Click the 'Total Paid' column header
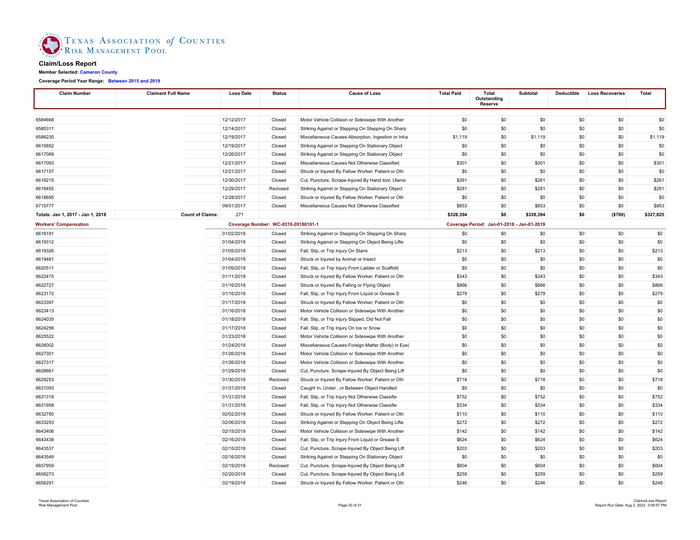The height and width of the screenshot is (540, 700). point(450,93)
